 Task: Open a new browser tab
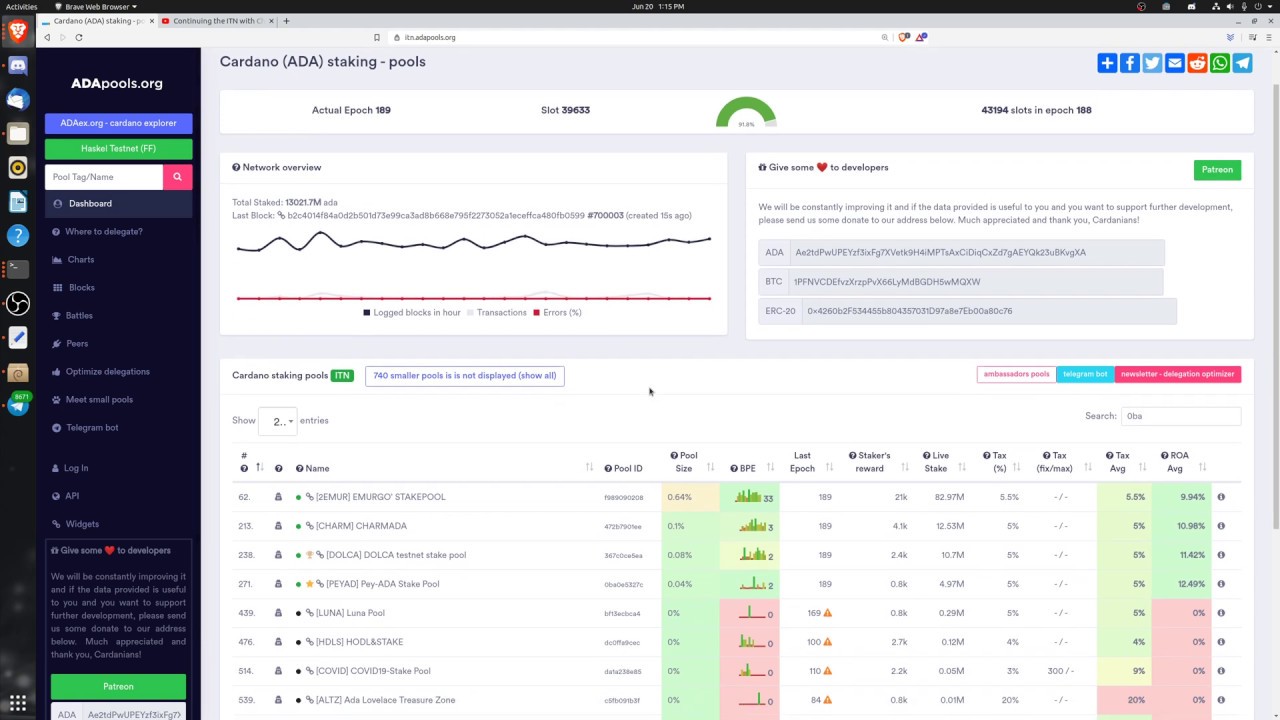286,21
